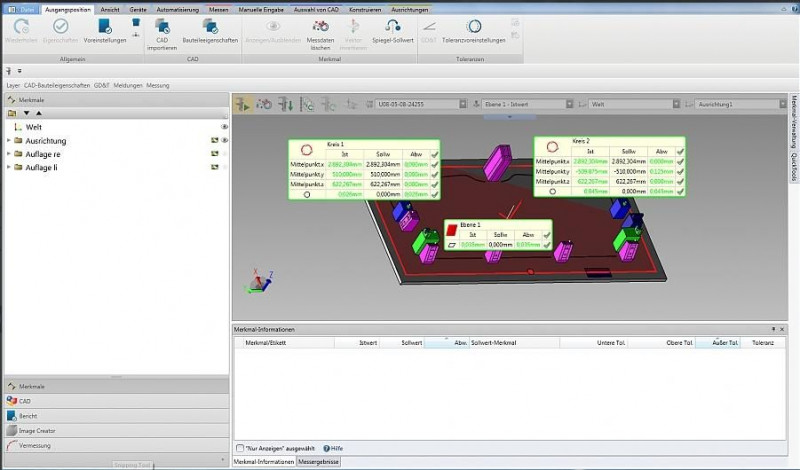Screen dimensions: 800x470
Task: Click the Vektor invertieren icon
Action: pyautogui.click(x=353, y=26)
